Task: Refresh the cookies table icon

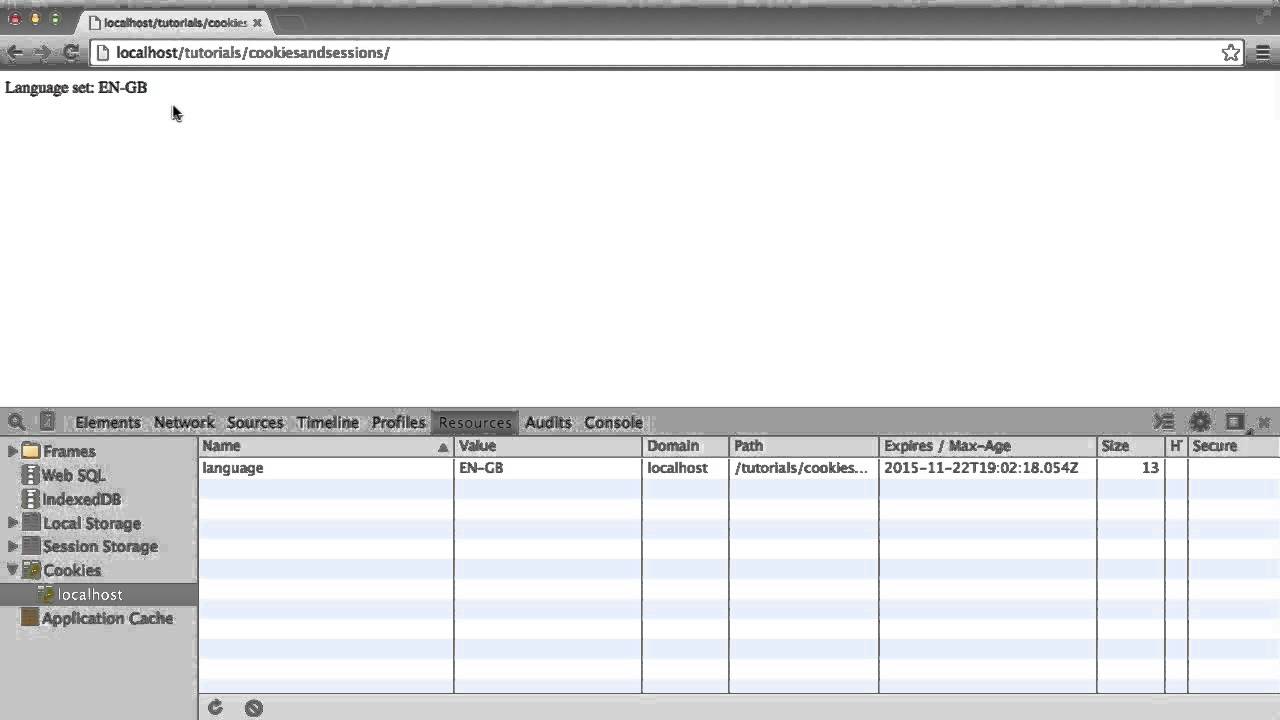Action: pyautogui.click(x=215, y=708)
